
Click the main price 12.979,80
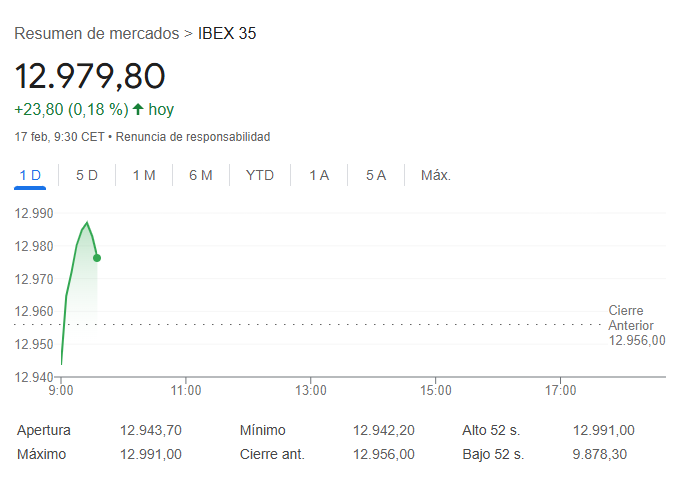pos(90,76)
